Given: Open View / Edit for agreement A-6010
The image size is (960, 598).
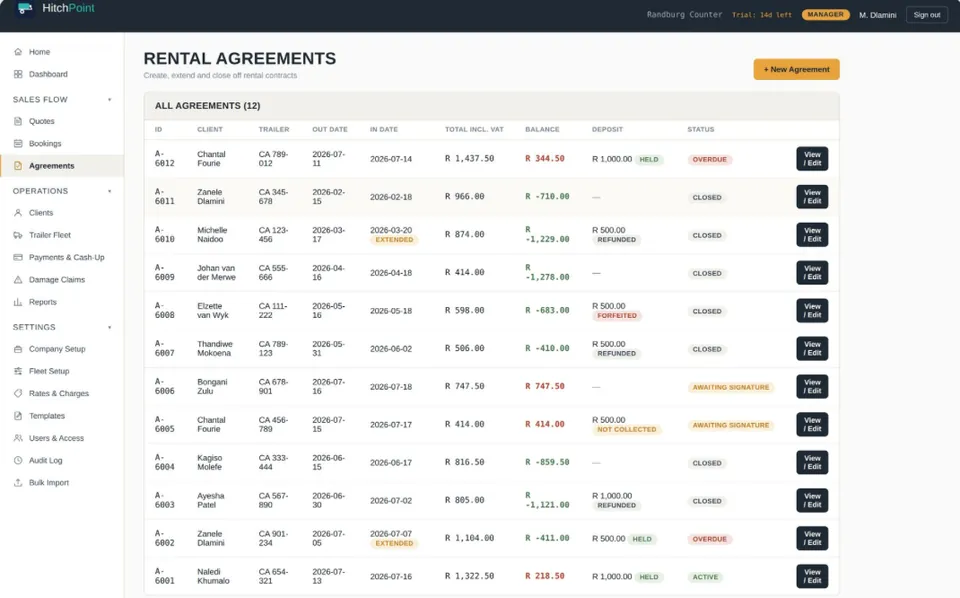Looking at the screenshot, I should tap(812, 234).
